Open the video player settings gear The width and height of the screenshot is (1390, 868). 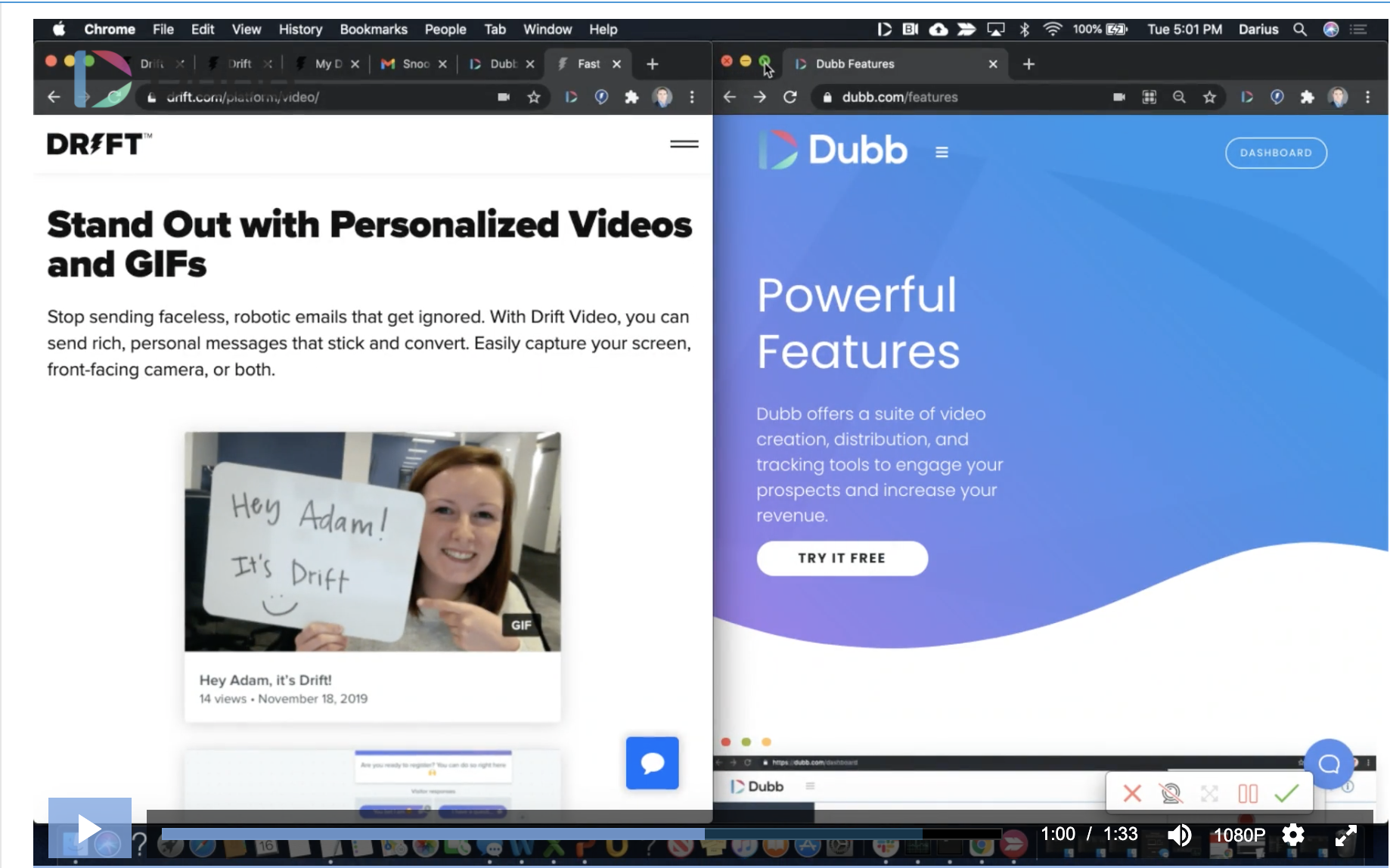click(x=1294, y=835)
